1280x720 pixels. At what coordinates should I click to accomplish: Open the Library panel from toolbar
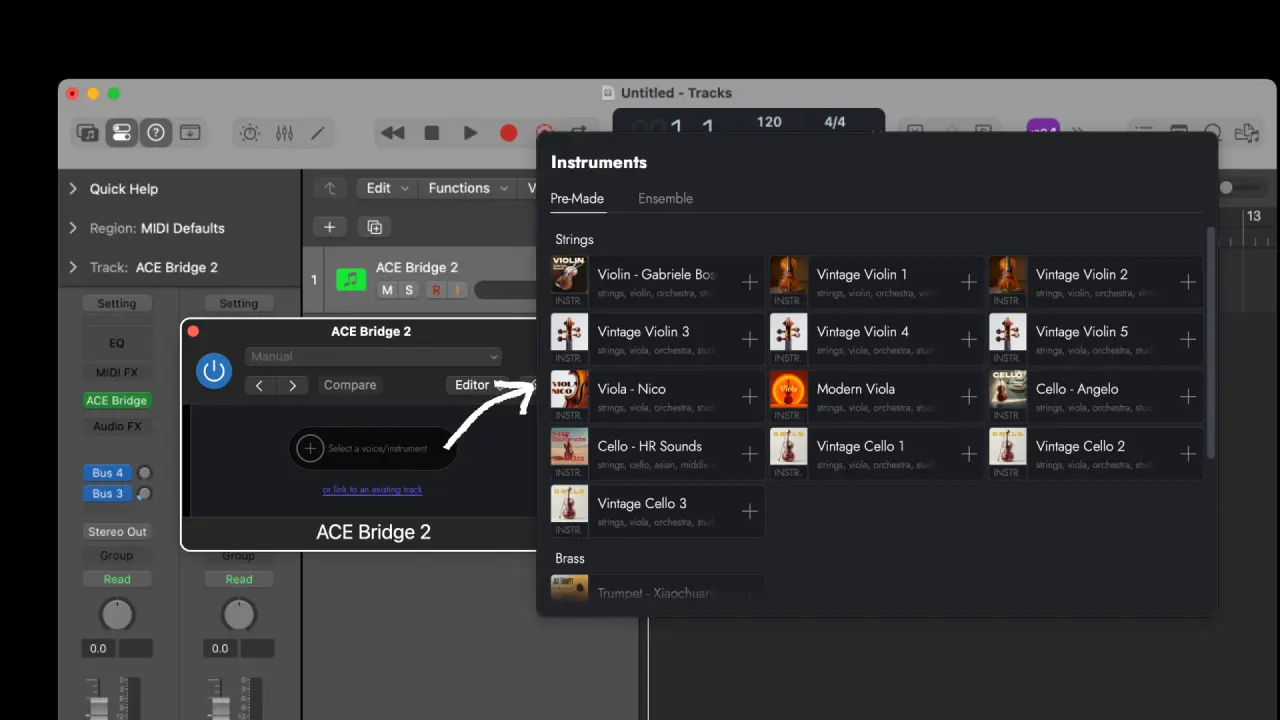pyautogui.click(x=88, y=133)
